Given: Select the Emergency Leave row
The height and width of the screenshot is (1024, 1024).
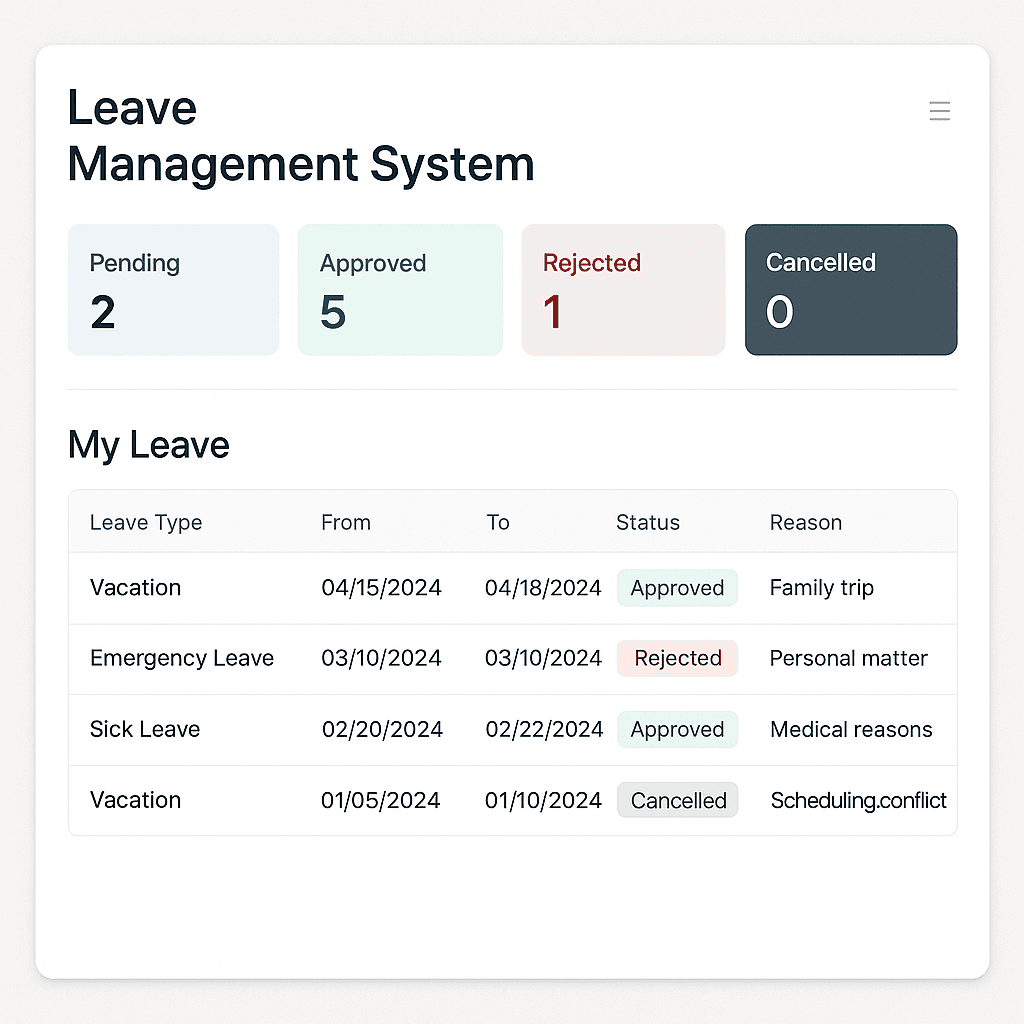Looking at the screenshot, I should [x=182, y=658].
